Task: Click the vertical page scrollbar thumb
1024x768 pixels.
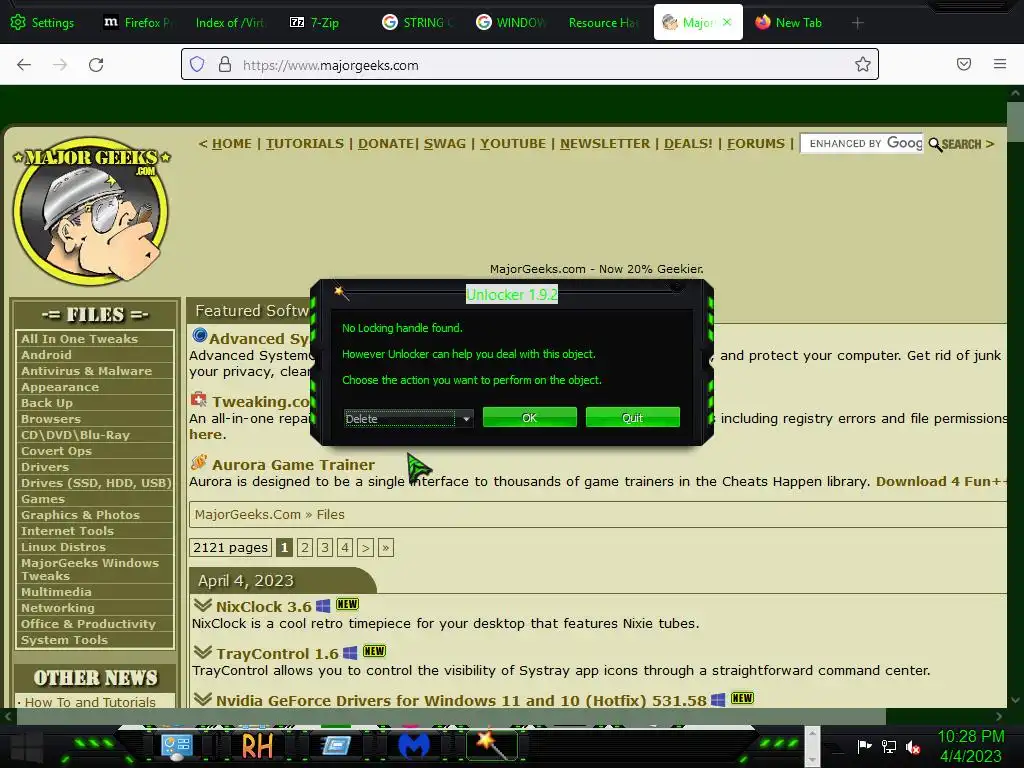Action: pos(1015,121)
